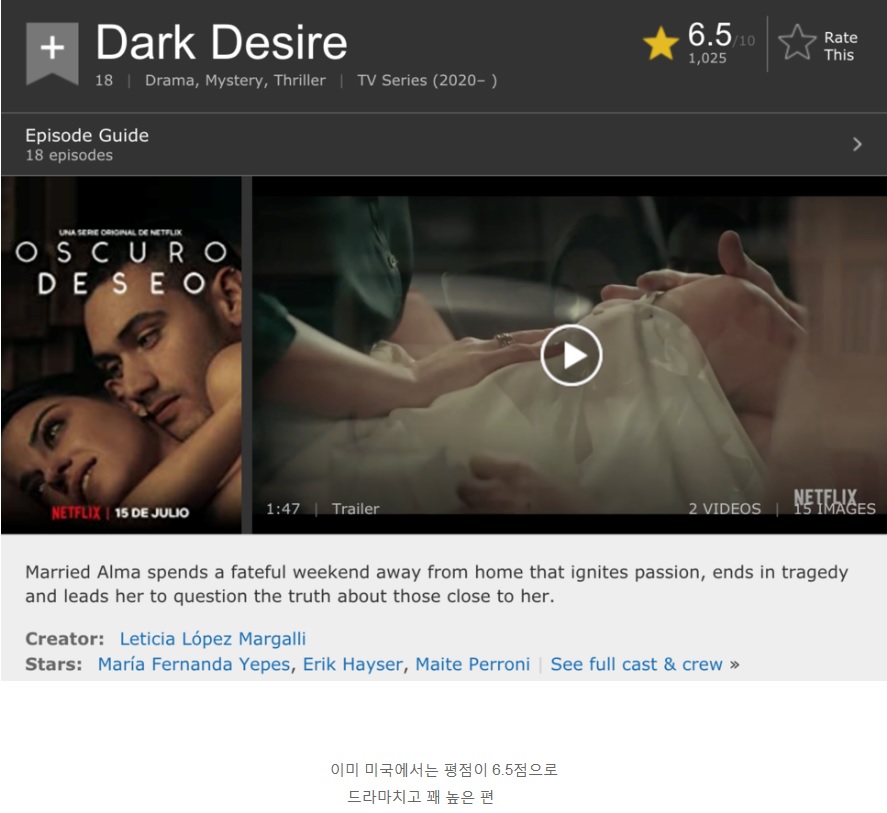The height and width of the screenshot is (813, 887).
Task: Play the trailer with the circular play button
Action: (571, 355)
